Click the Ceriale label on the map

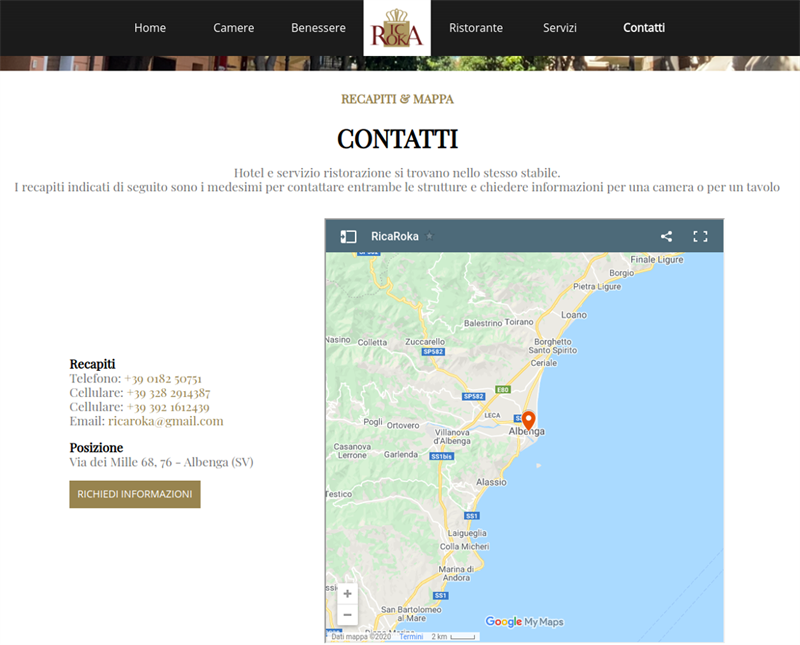click(x=544, y=363)
